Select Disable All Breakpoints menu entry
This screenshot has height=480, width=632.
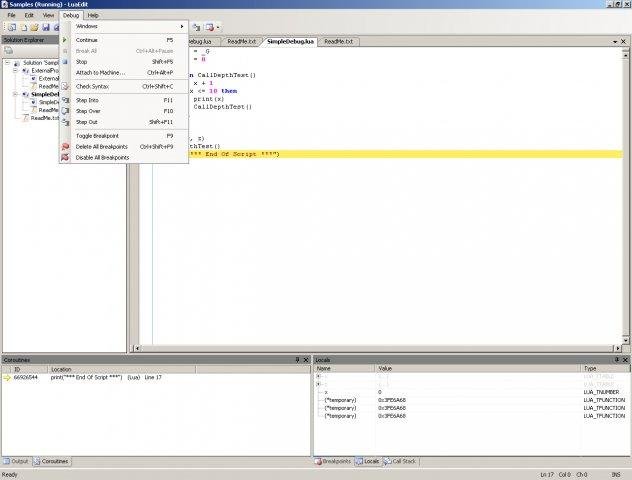tap(125, 158)
